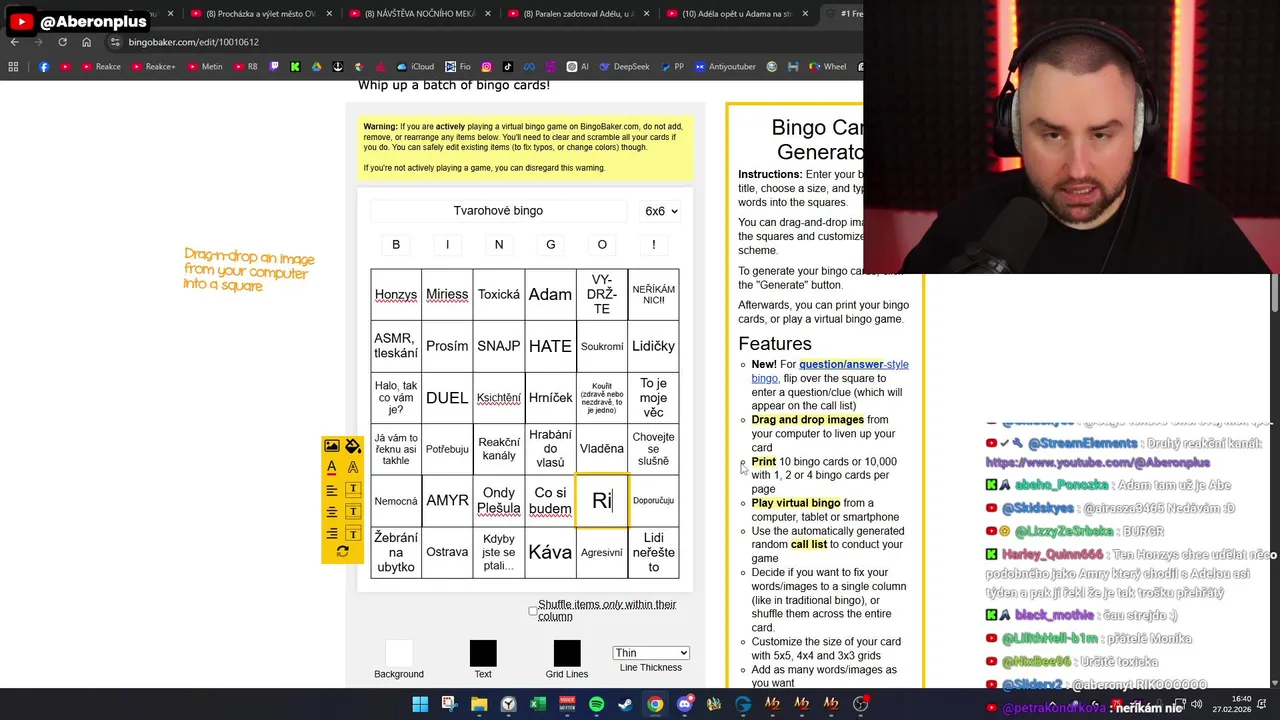Screen dimensions: 1280x720
Task: Click the address bar showing bingobaker.com
Action: [480, 42]
